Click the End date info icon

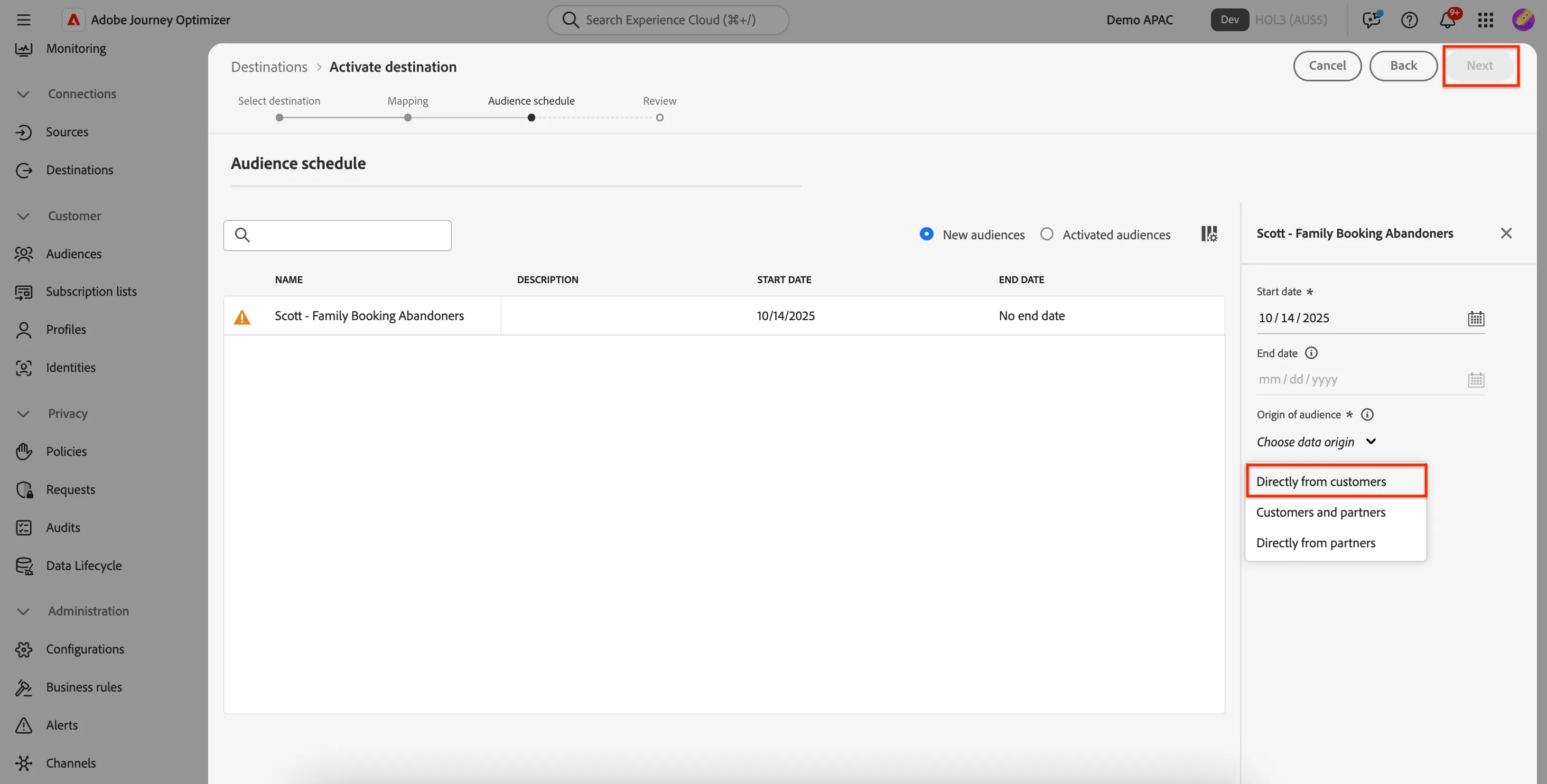coord(1311,353)
